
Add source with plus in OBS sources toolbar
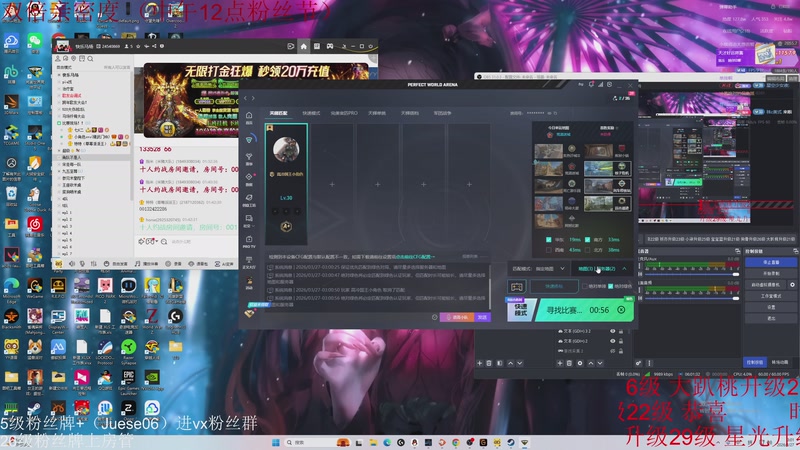pos(560,363)
